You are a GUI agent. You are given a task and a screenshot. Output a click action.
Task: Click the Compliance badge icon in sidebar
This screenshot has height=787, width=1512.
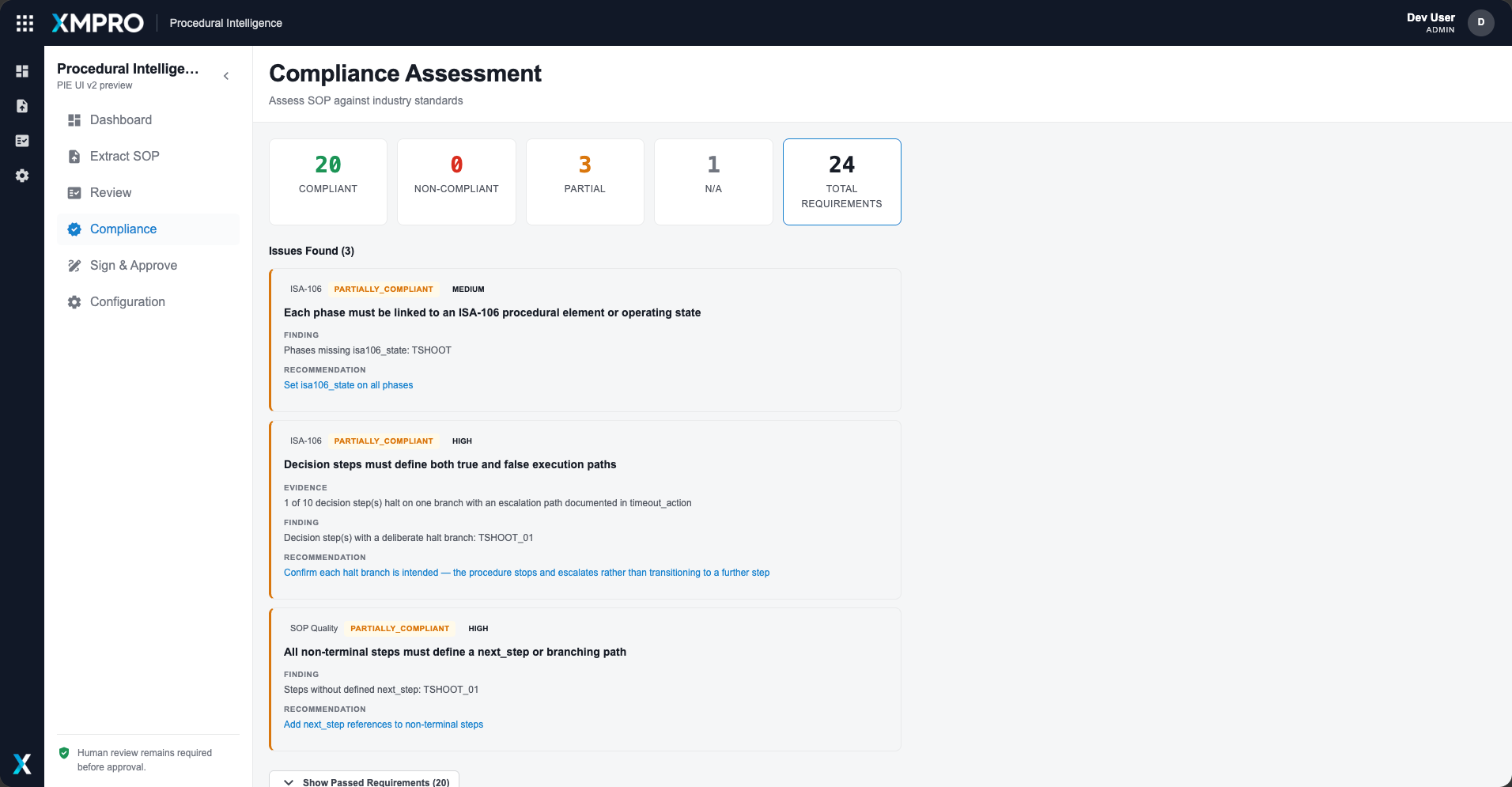74,229
